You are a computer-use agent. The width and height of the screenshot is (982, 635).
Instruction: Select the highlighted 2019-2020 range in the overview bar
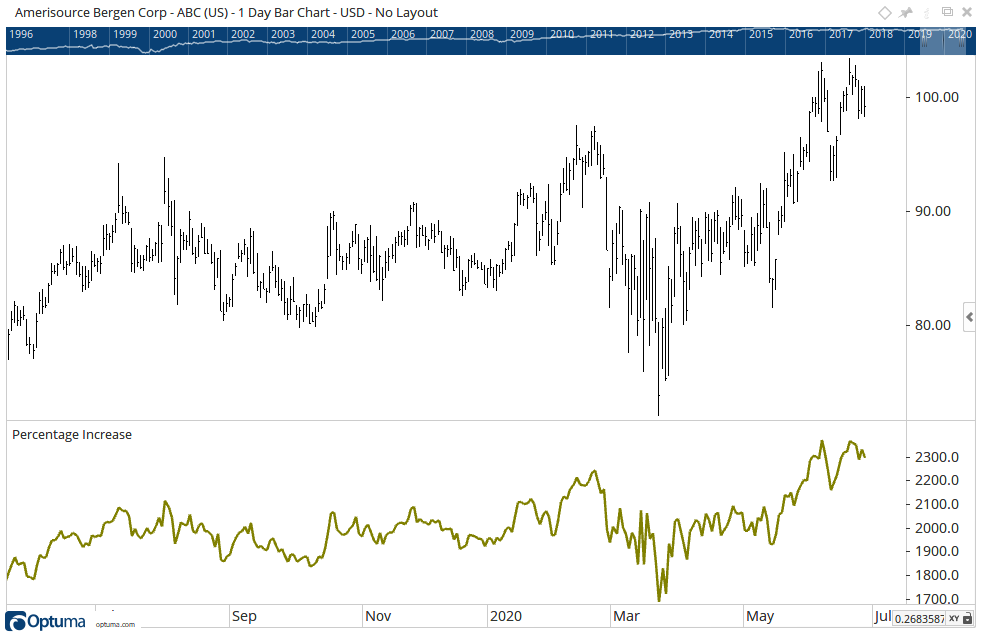[943, 41]
